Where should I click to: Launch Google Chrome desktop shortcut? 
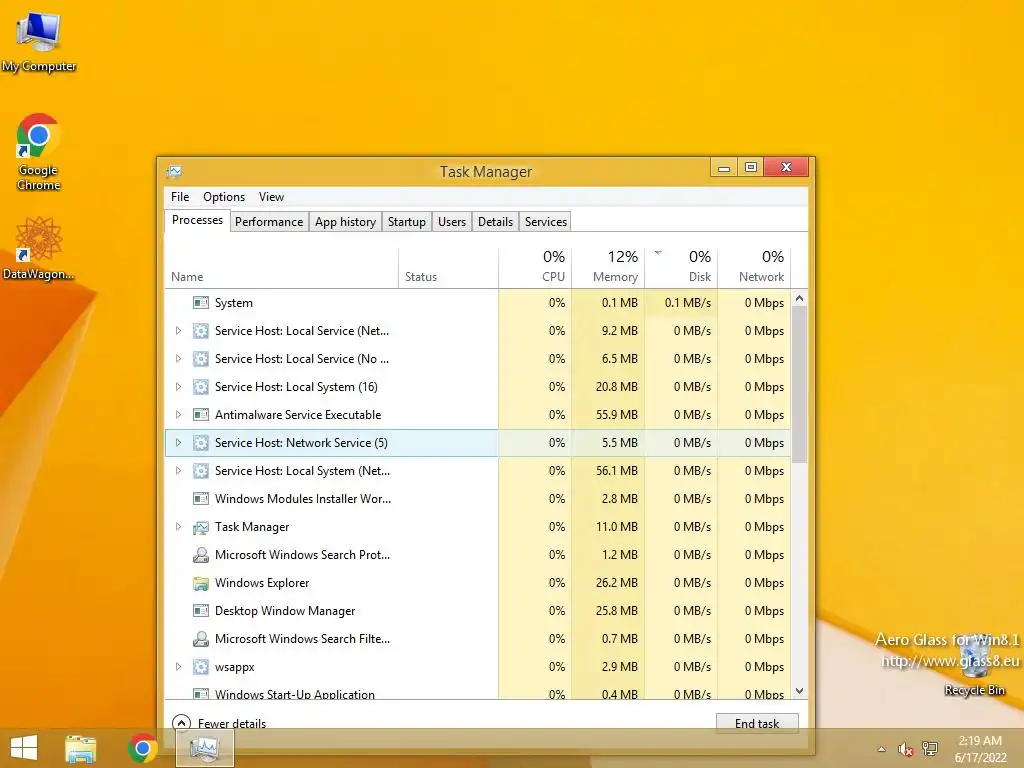pyautogui.click(x=38, y=152)
